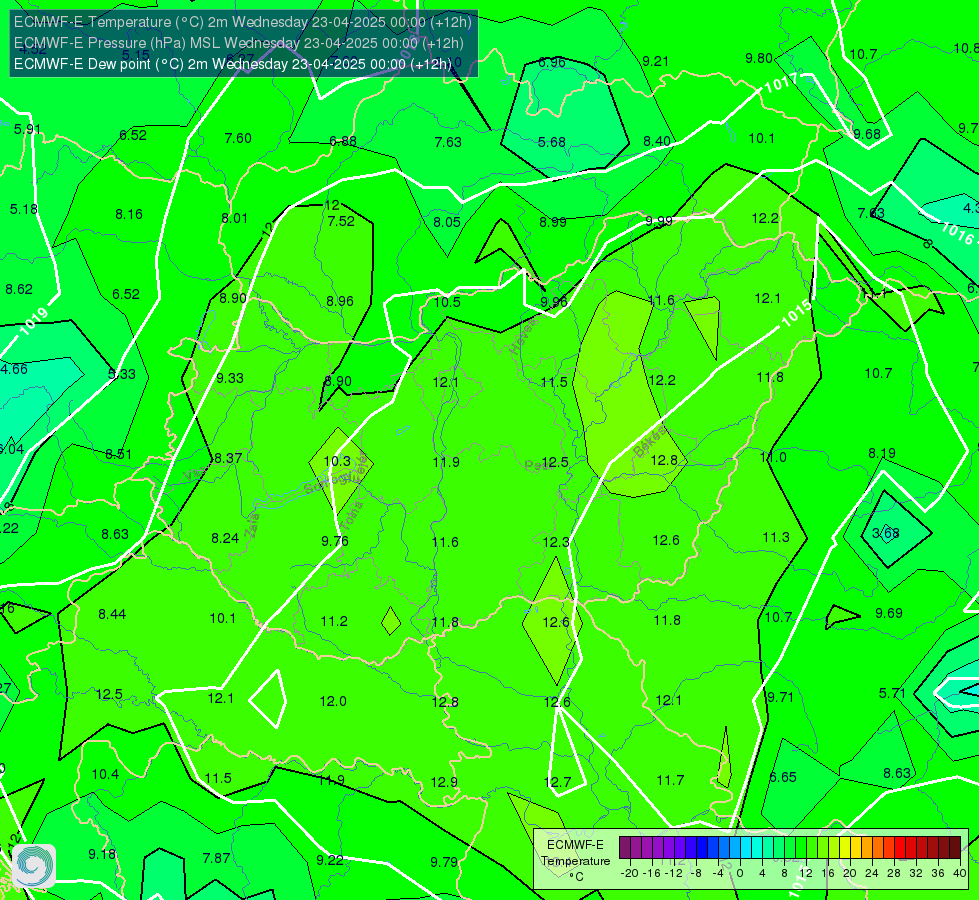Click the 8.19 temperature value
The image size is (979, 900).
882,453
